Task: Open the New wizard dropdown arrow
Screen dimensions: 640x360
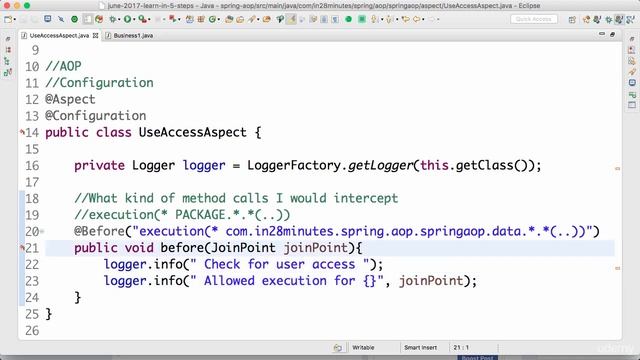Action: pos(15,19)
